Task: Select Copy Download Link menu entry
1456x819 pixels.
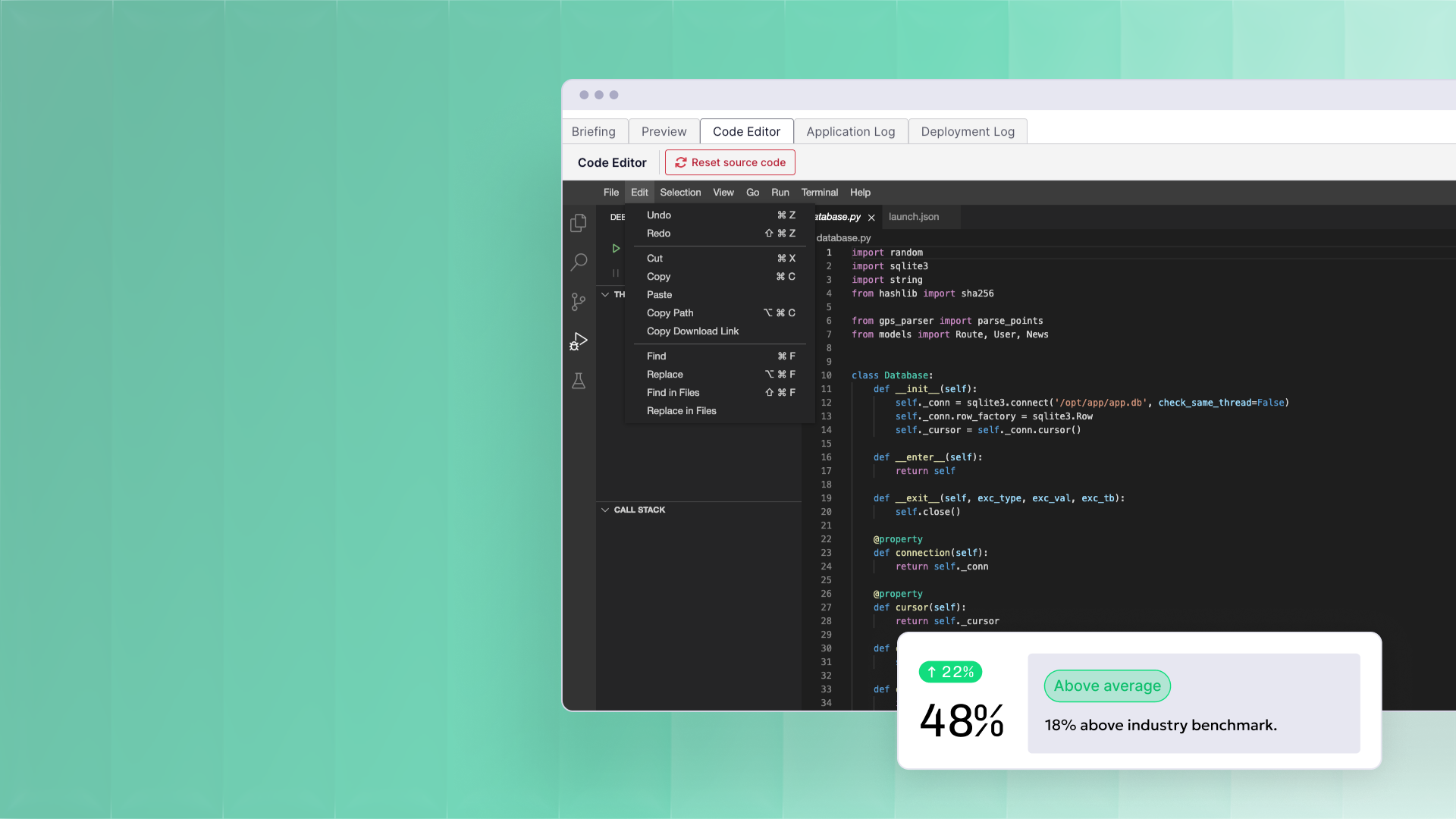Action: coord(692,331)
